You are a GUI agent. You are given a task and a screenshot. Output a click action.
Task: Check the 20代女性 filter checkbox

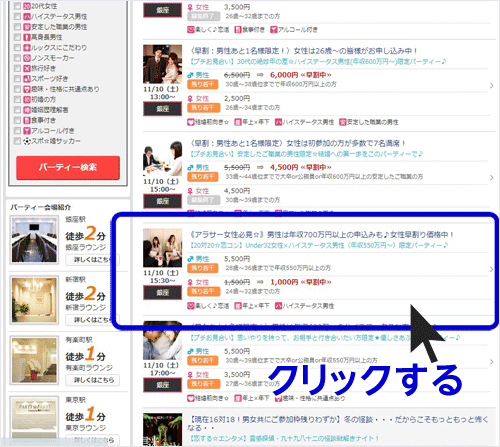[17, 6]
